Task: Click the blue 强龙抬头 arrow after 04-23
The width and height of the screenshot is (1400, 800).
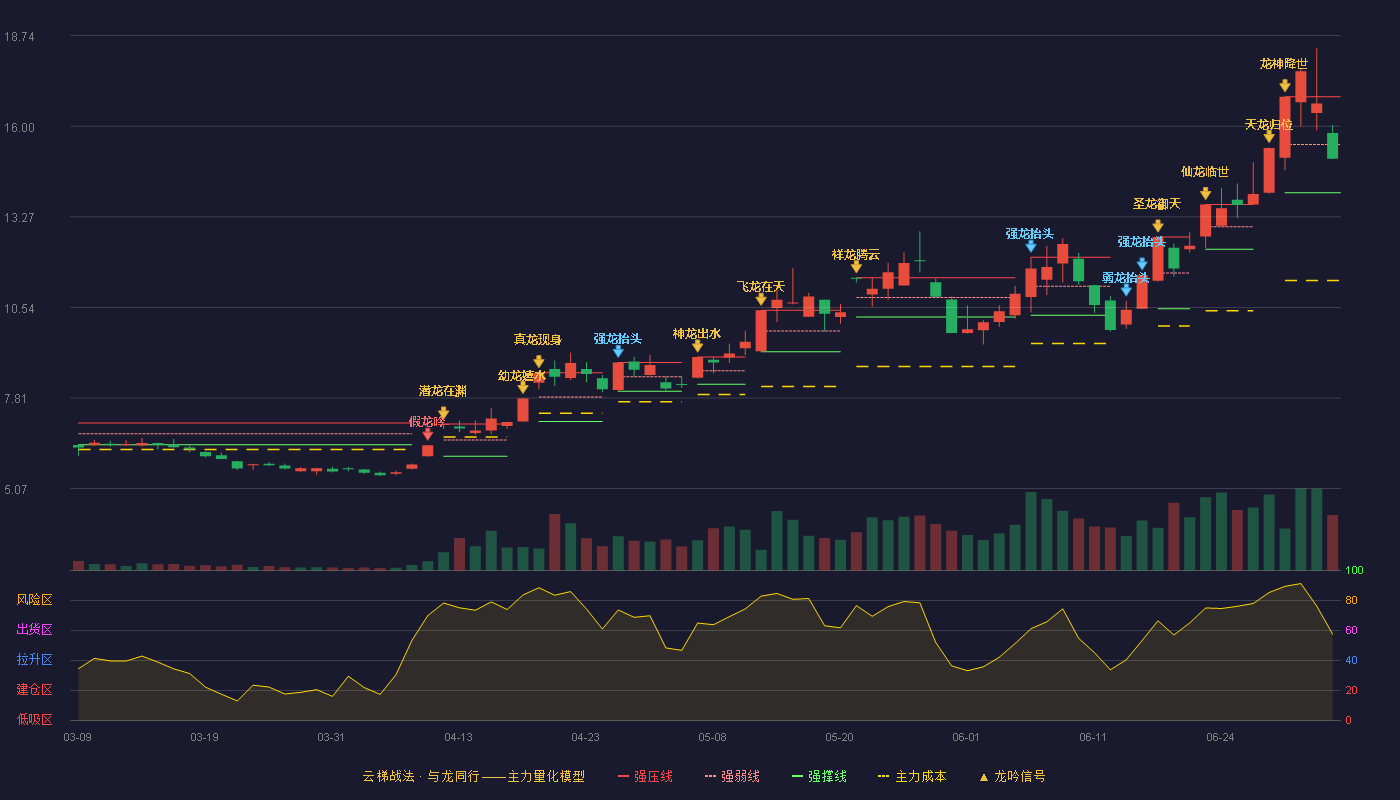Action: [x=618, y=351]
